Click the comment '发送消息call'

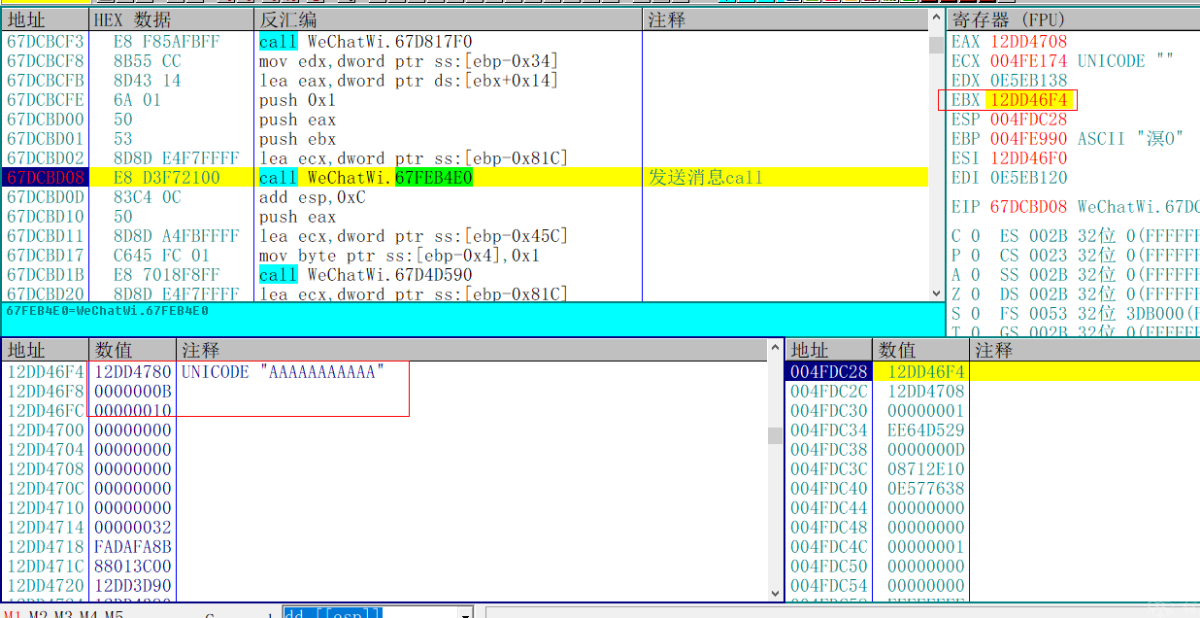click(706, 177)
